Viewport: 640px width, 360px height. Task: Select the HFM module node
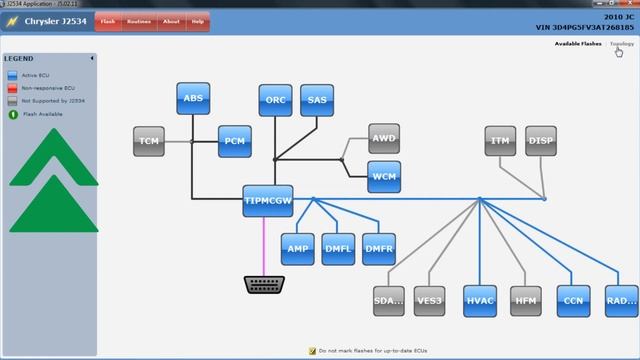pos(526,301)
